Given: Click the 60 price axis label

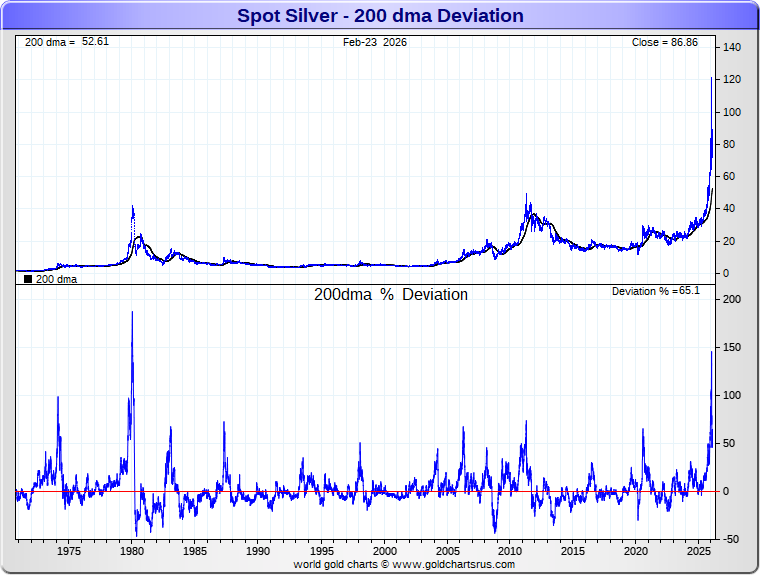Looking at the screenshot, I should pos(729,176).
